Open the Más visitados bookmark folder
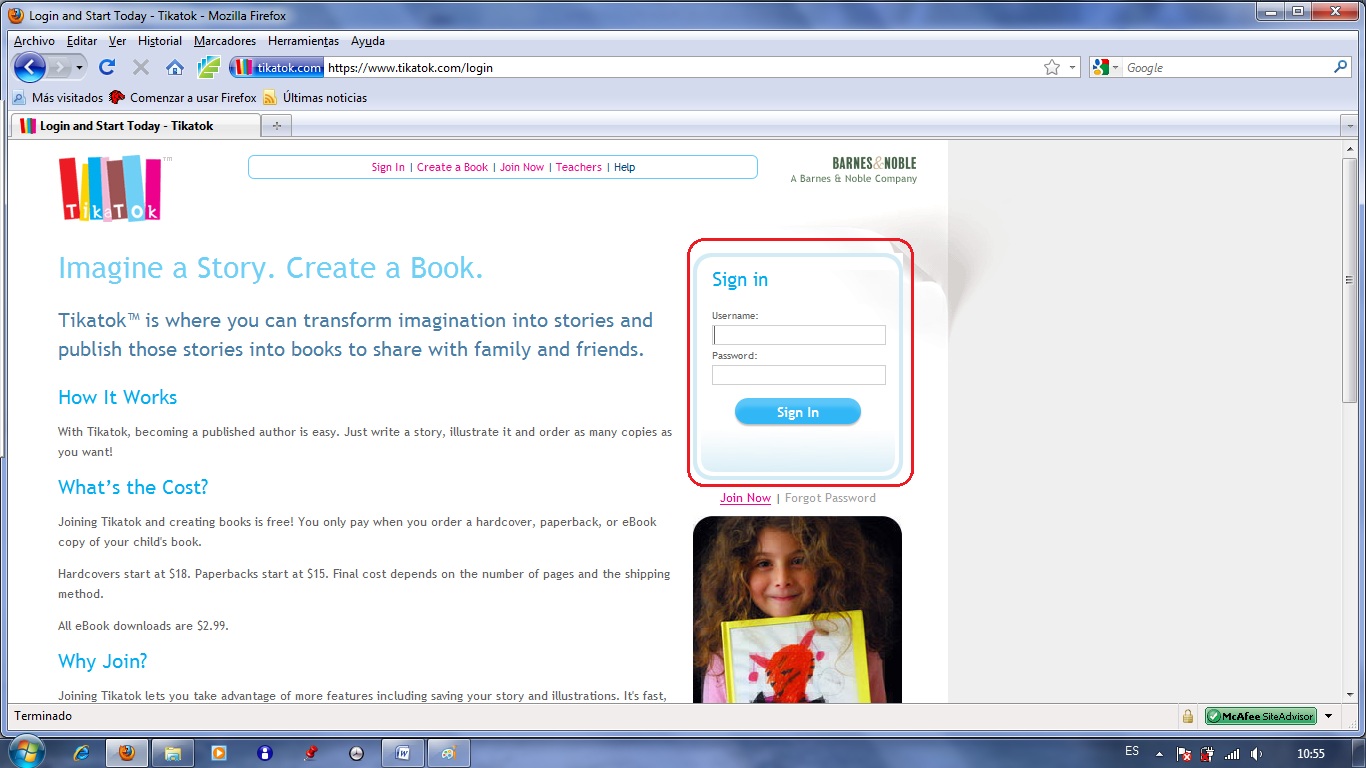Viewport: 1366px width, 768px height. point(58,97)
